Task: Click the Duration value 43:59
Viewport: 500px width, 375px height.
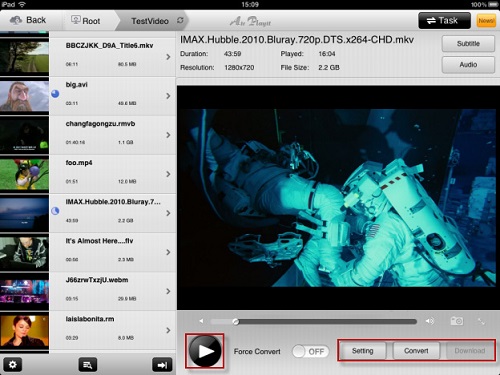Action: pos(233,54)
